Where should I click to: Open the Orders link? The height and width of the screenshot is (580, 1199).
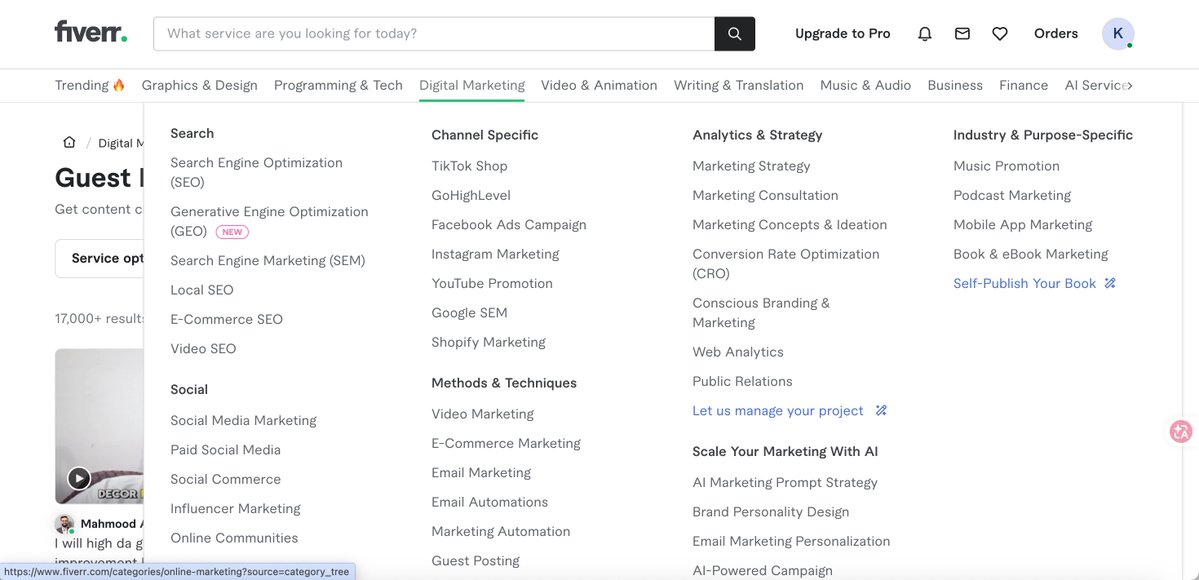tap(1056, 34)
